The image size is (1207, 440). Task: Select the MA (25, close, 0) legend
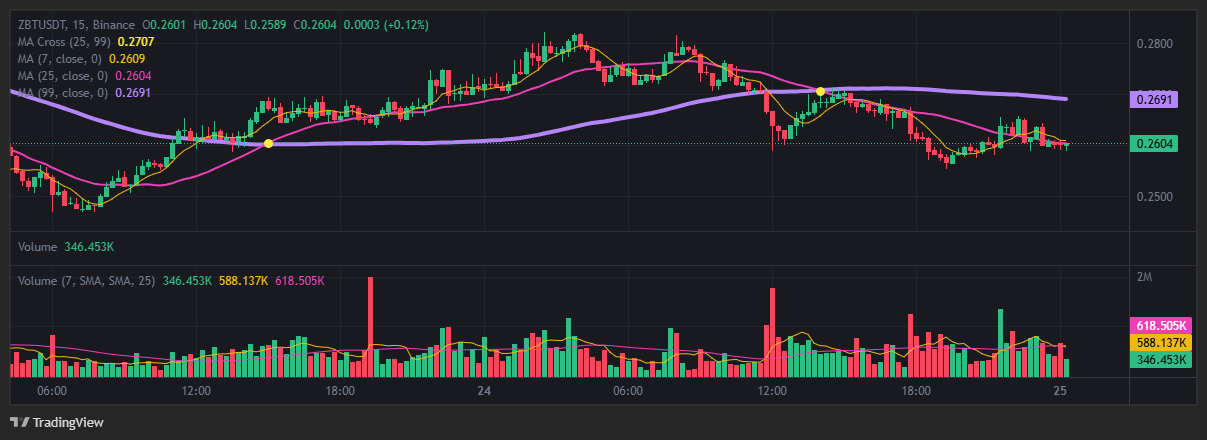point(64,76)
